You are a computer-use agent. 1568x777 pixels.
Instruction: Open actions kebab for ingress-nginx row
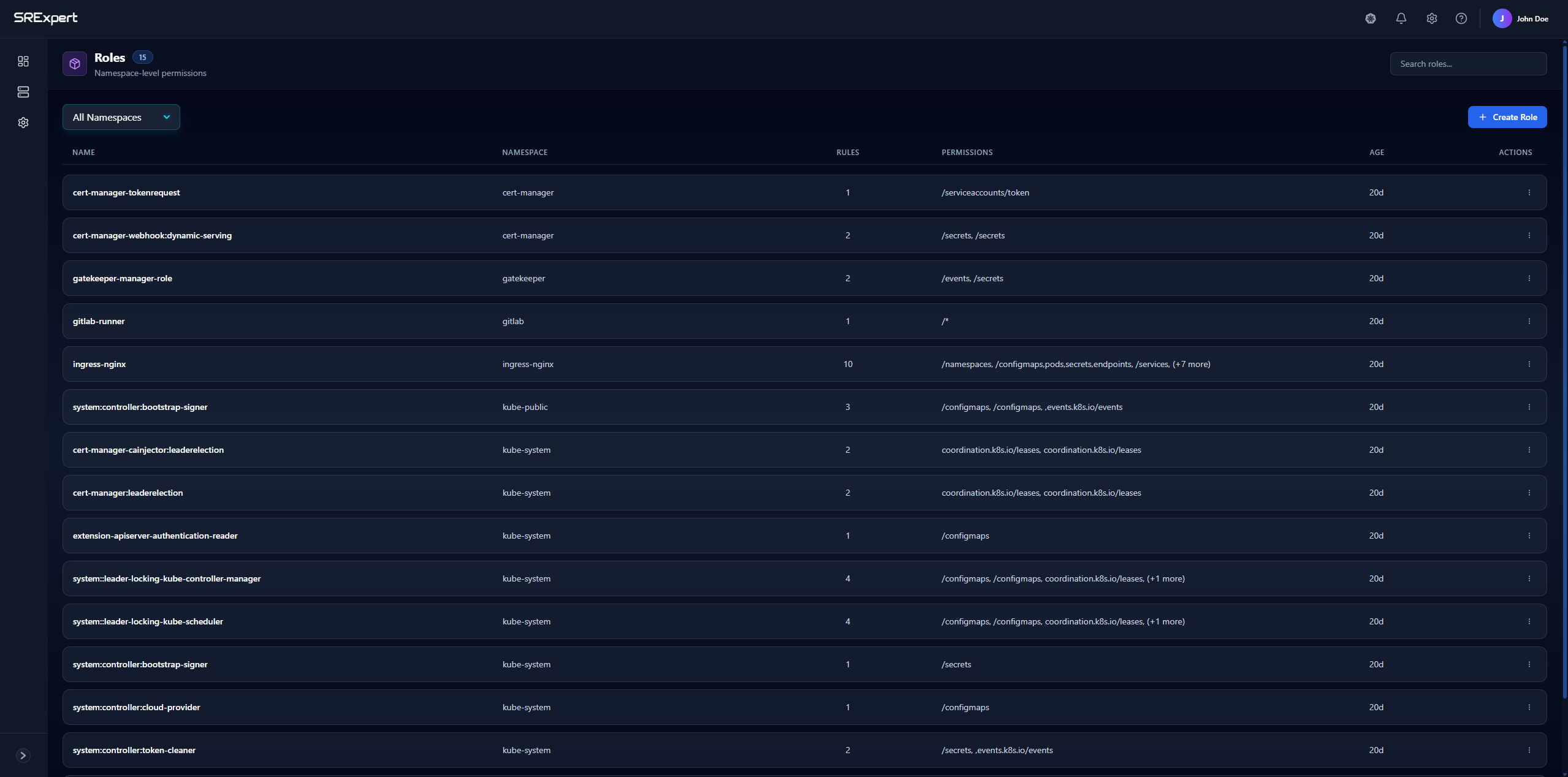(1529, 363)
